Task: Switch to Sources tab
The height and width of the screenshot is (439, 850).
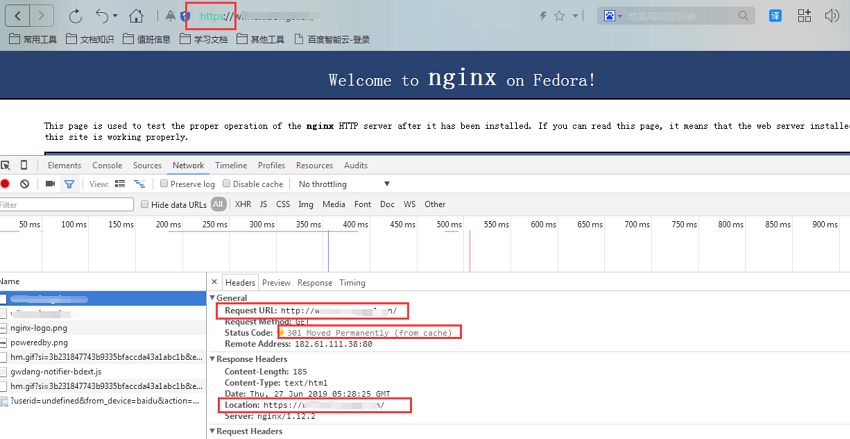Action: click(147, 165)
